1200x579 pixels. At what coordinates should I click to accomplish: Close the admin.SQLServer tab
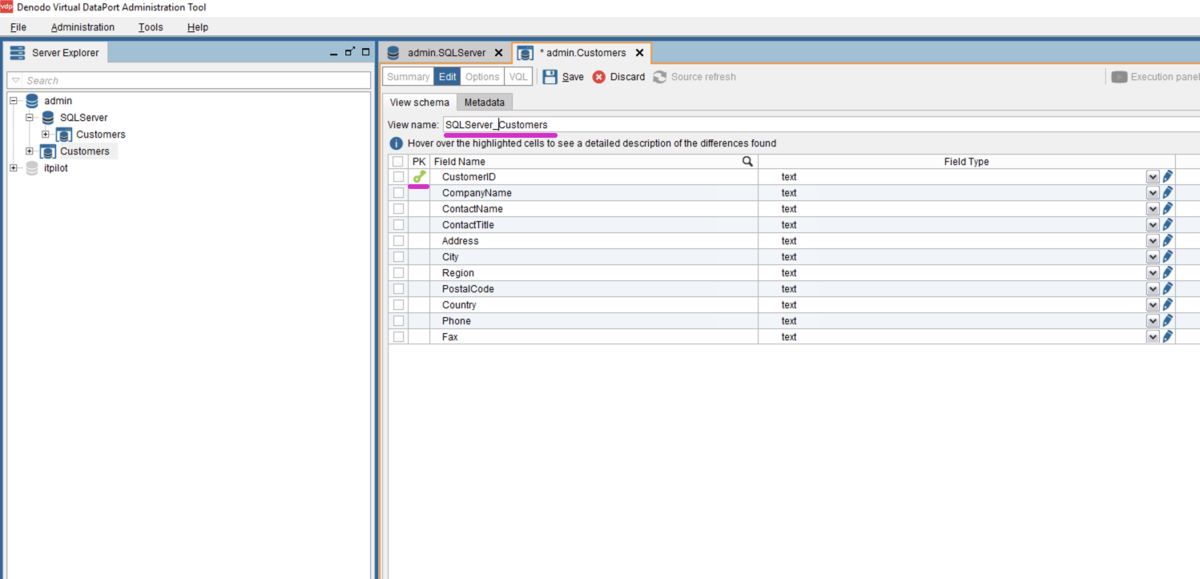[498, 53]
